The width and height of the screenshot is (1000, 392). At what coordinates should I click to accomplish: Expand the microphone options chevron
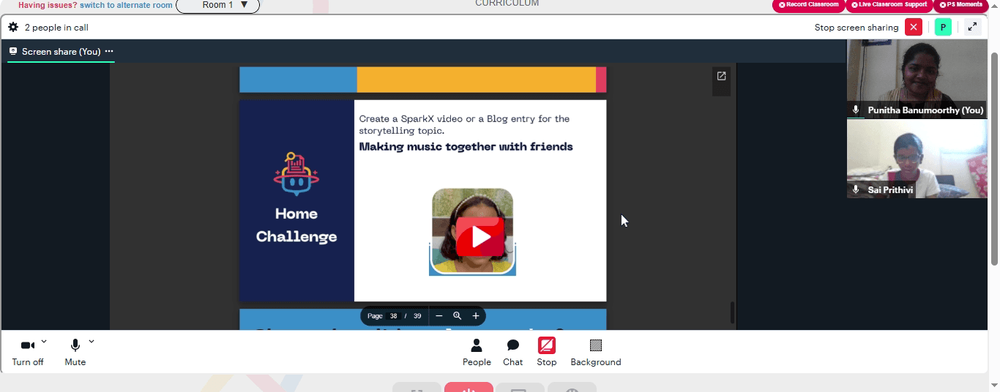tap(91, 342)
